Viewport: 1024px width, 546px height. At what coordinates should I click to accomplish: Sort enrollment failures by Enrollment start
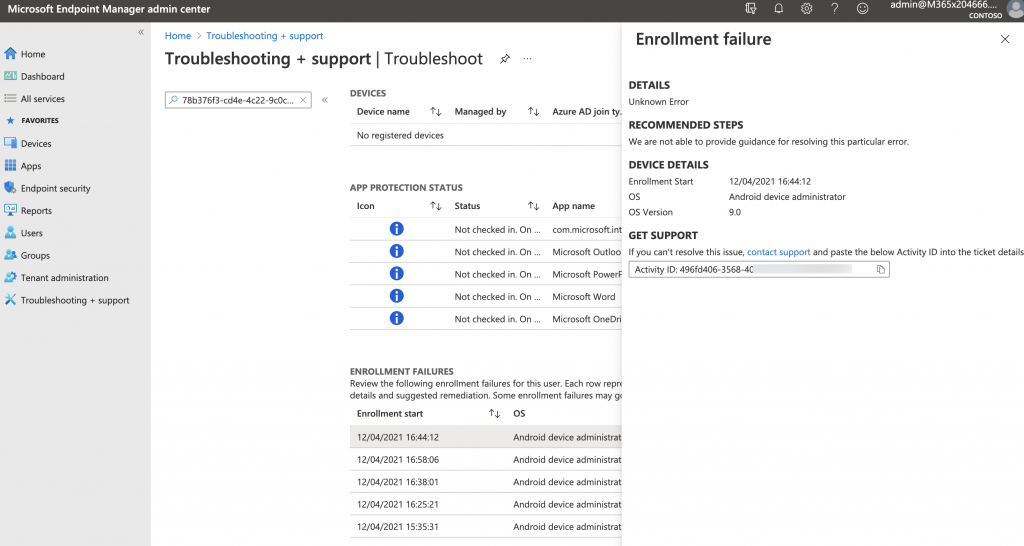(x=494, y=413)
